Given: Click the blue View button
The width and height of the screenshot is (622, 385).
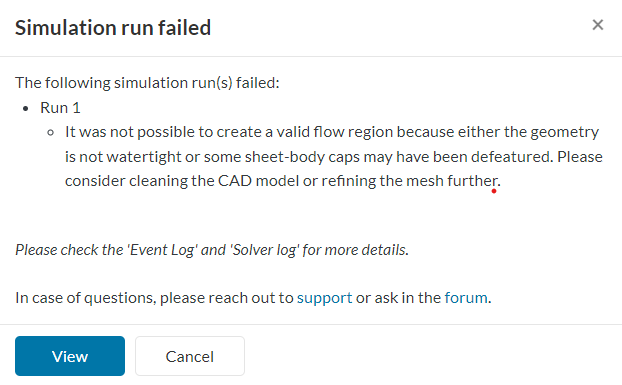Looking at the screenshot, I should click(x=70, y=356).
